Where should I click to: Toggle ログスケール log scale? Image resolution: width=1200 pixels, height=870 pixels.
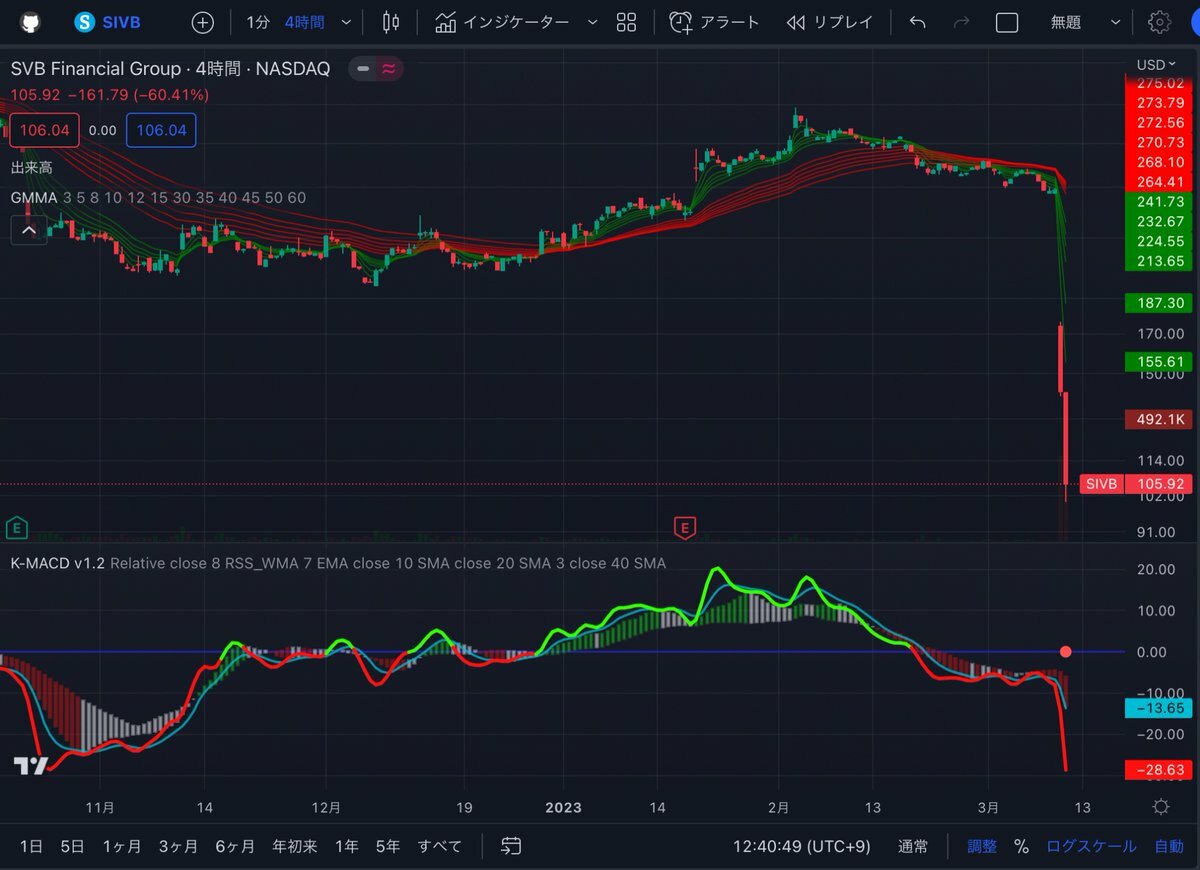tap(1091, 846)
